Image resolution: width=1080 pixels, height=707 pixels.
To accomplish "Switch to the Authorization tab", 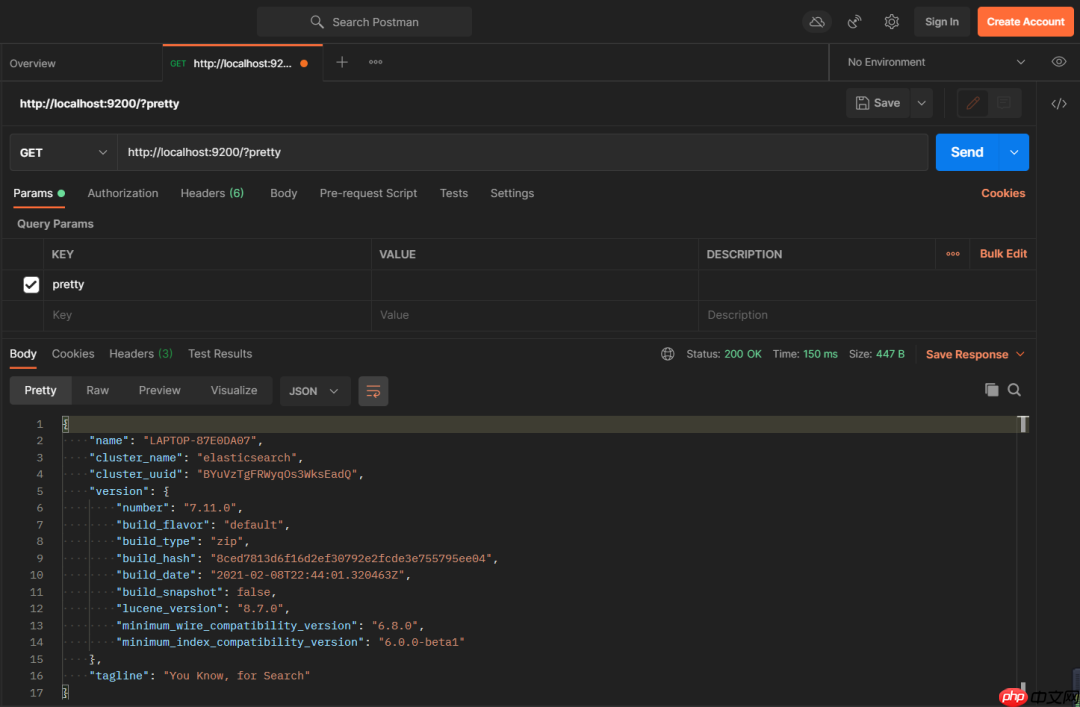I will pos(123,193).
